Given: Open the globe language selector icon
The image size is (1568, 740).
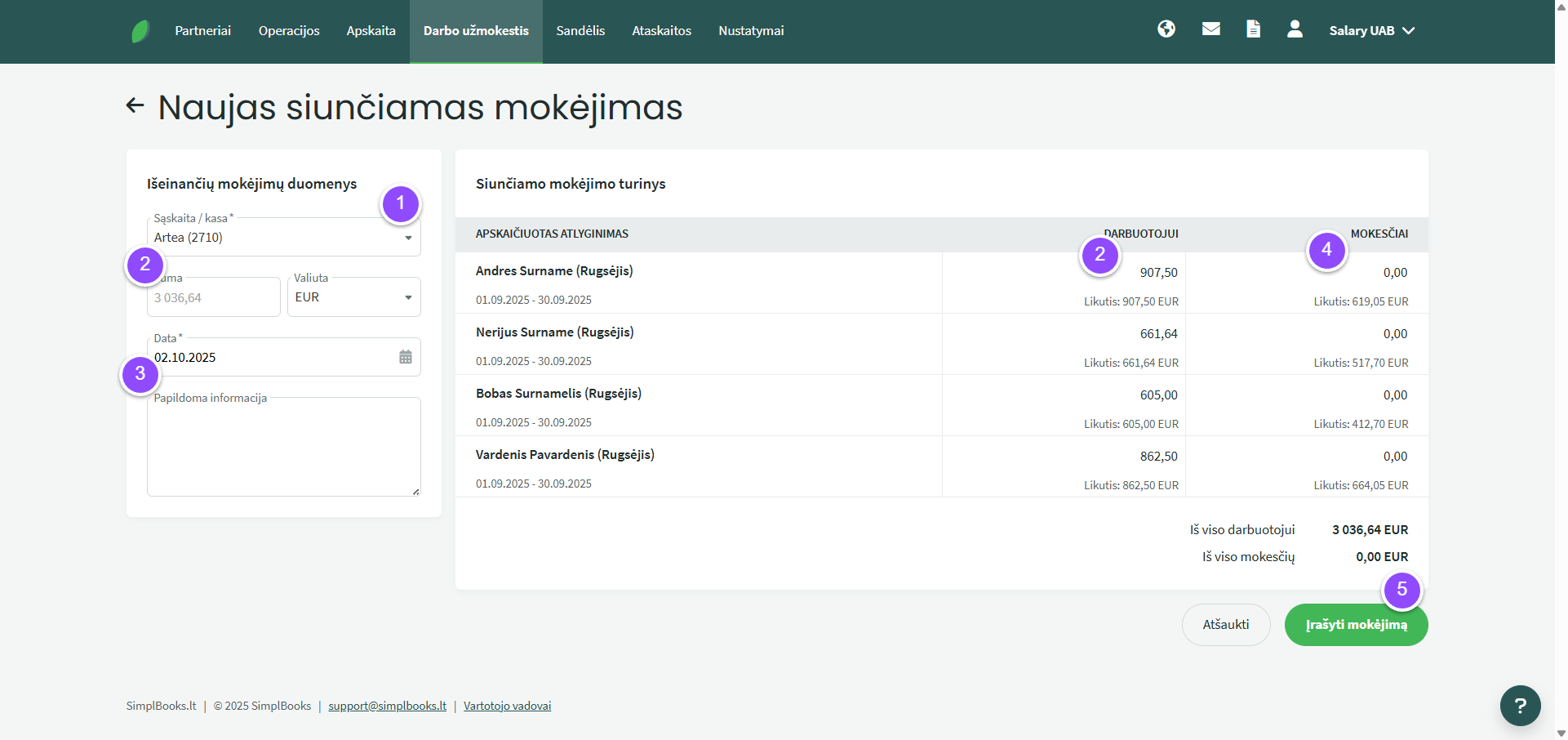Looking at the screenshot, I should point(1166,29).
